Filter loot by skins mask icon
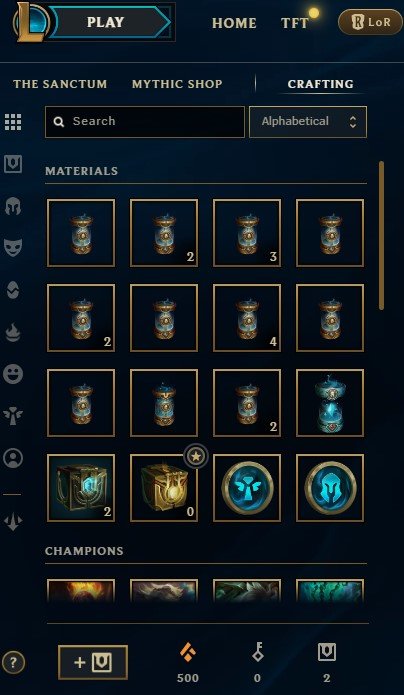 point(13,247)
